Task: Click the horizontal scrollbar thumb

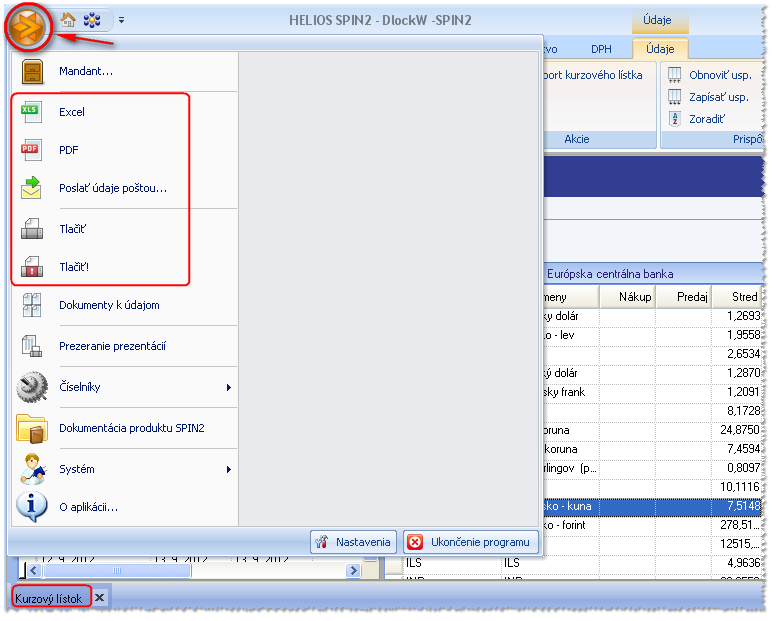Action: (x=117, y=570)
